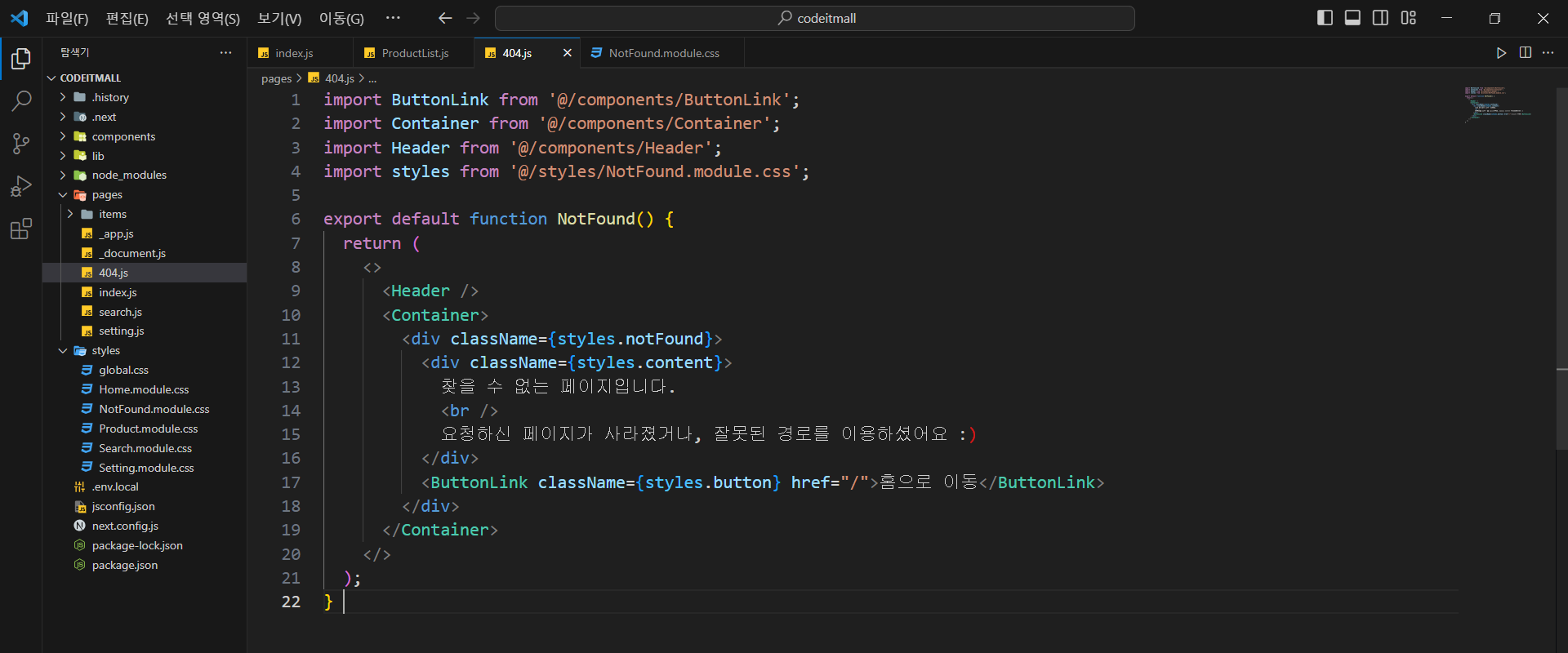The width and height of the screenshot is (1568, 653).
Task: Split the editor to the right
Action: click(x=1525, y=53)
